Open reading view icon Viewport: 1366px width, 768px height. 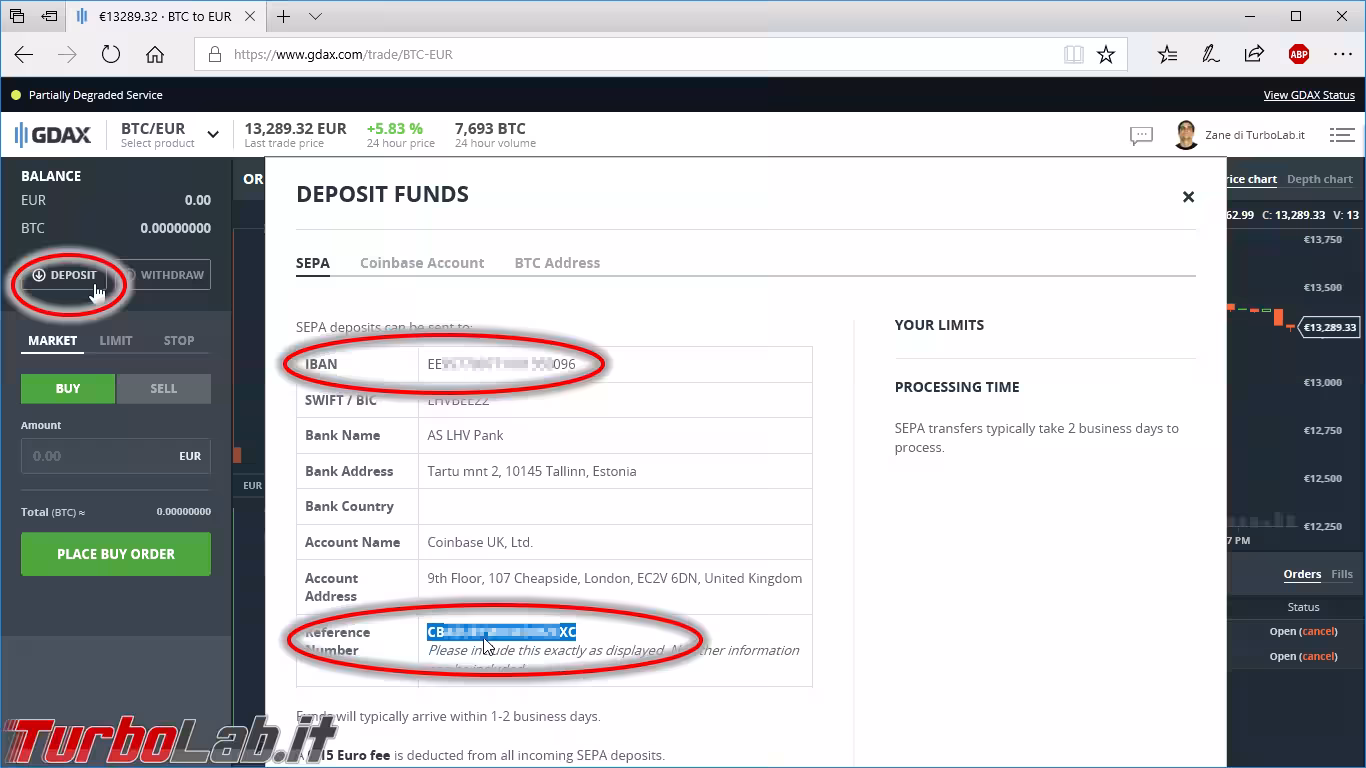[1074, 55]
